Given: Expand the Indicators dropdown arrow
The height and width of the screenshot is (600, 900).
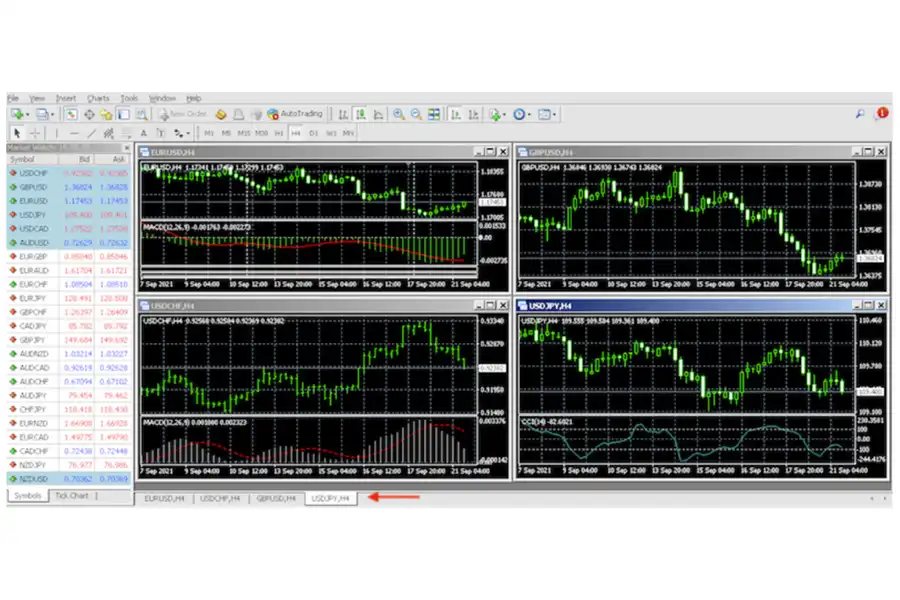Looking at the screenshot, I should [x=505, y=115].
